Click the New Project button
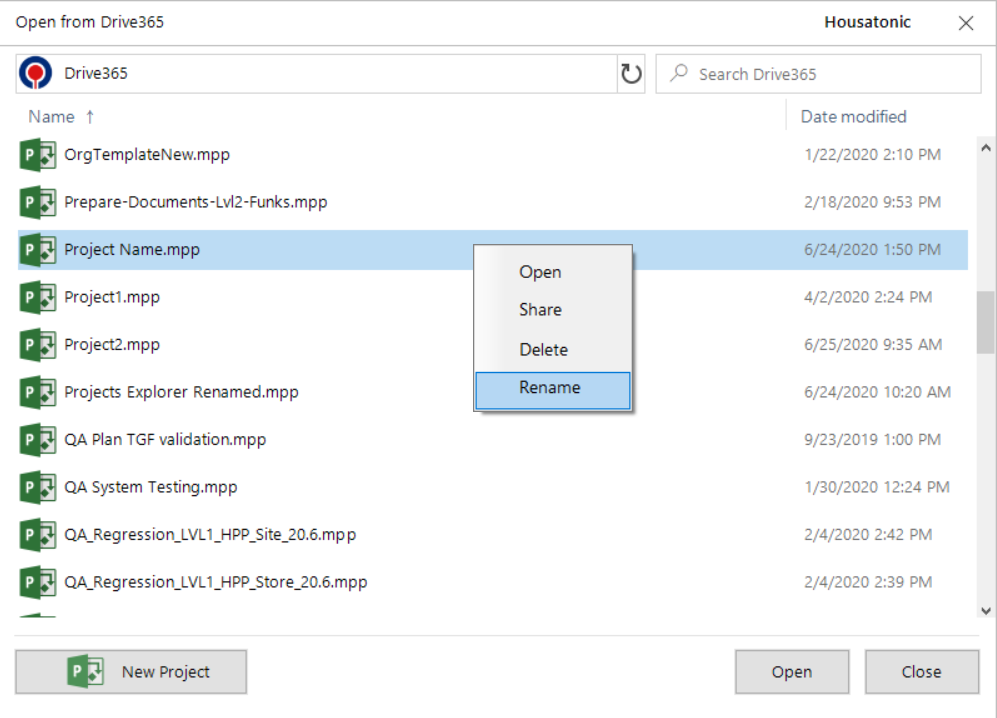 point(131,671)
